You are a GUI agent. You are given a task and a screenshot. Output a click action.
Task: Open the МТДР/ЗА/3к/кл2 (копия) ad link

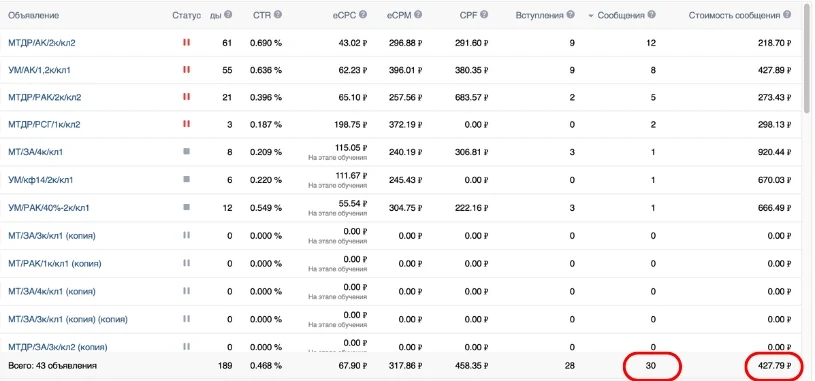coord(58,347)
